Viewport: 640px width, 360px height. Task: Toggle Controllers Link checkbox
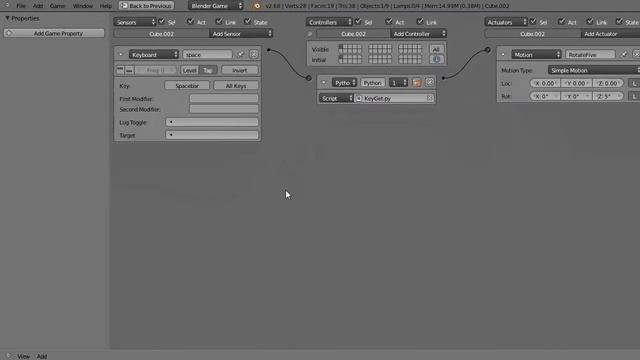point(420,22)
